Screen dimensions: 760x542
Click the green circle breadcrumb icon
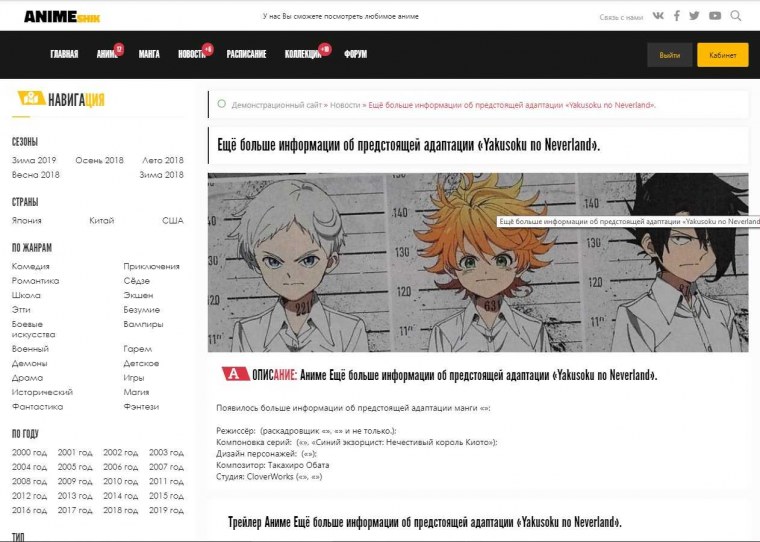221,103
